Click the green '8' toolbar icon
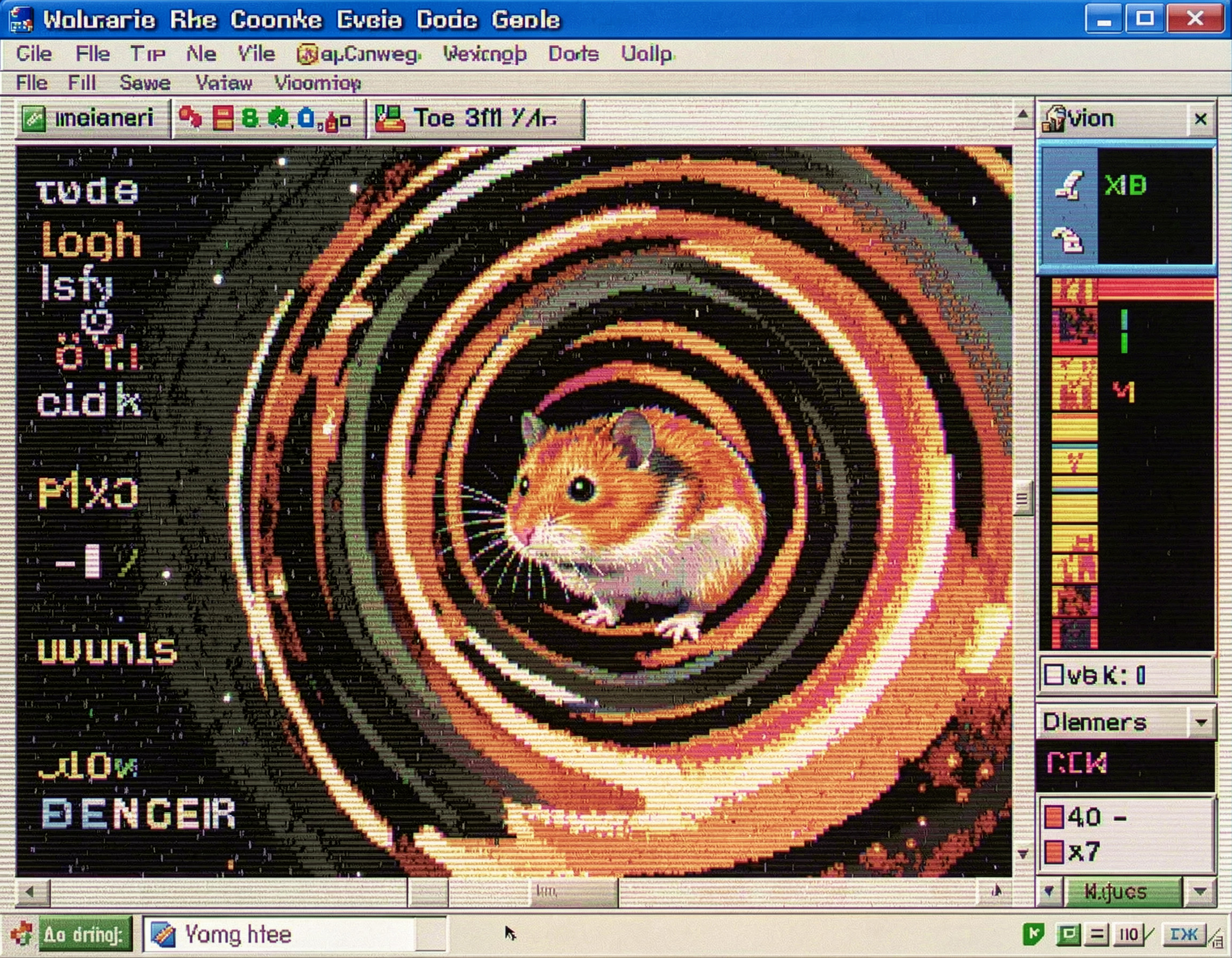 (250, 118)
